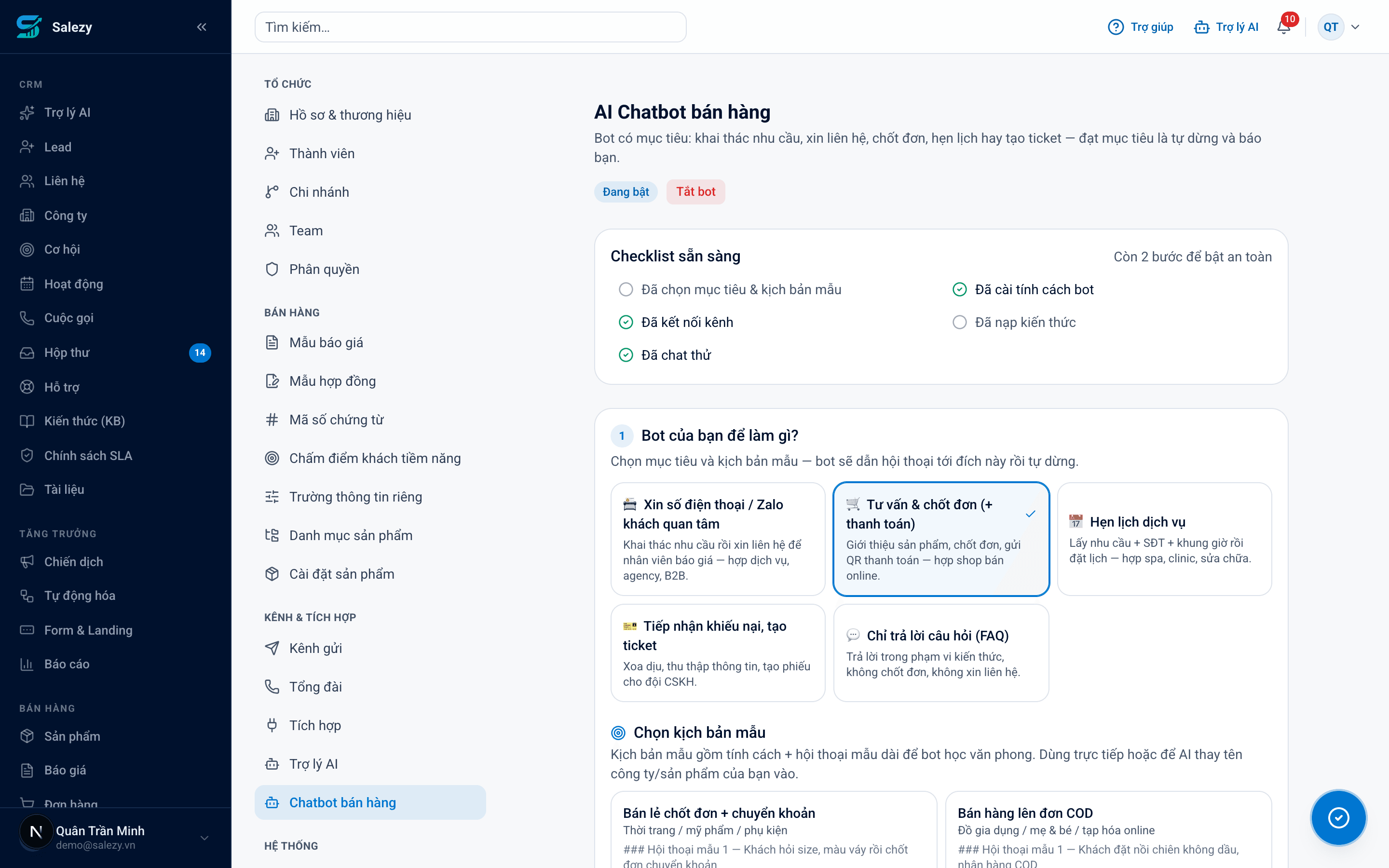Select 'Tư vấn & chốt đơn' goal card
Screen dimensions: 1389x868
(x=941, y=539)
